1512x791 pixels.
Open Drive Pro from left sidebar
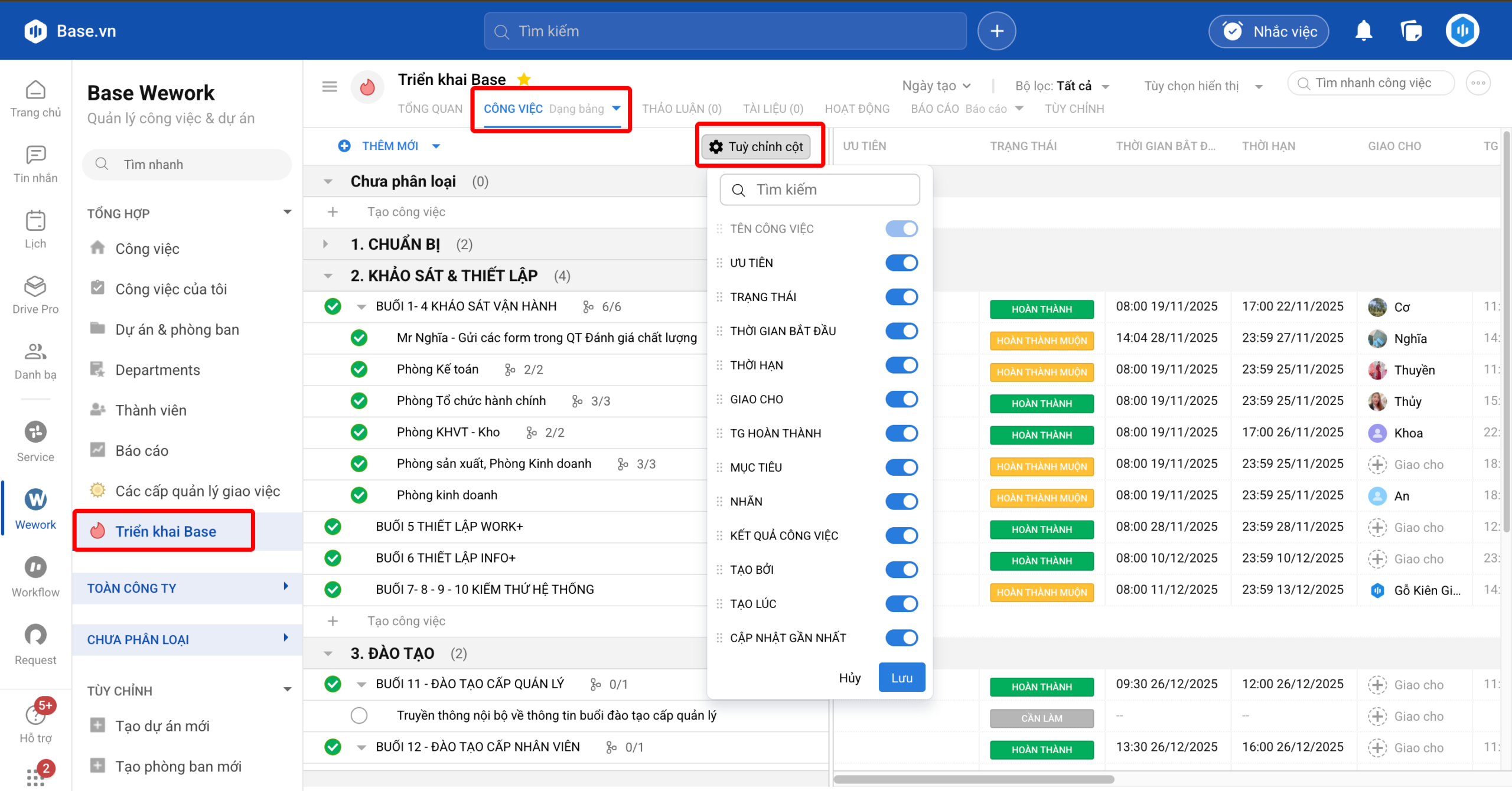[x=35, y=287]
